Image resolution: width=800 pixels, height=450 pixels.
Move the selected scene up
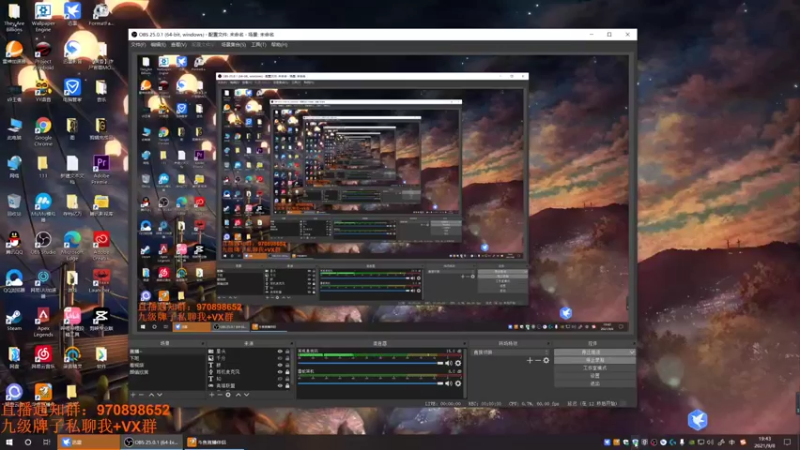(x=151, y=395)
